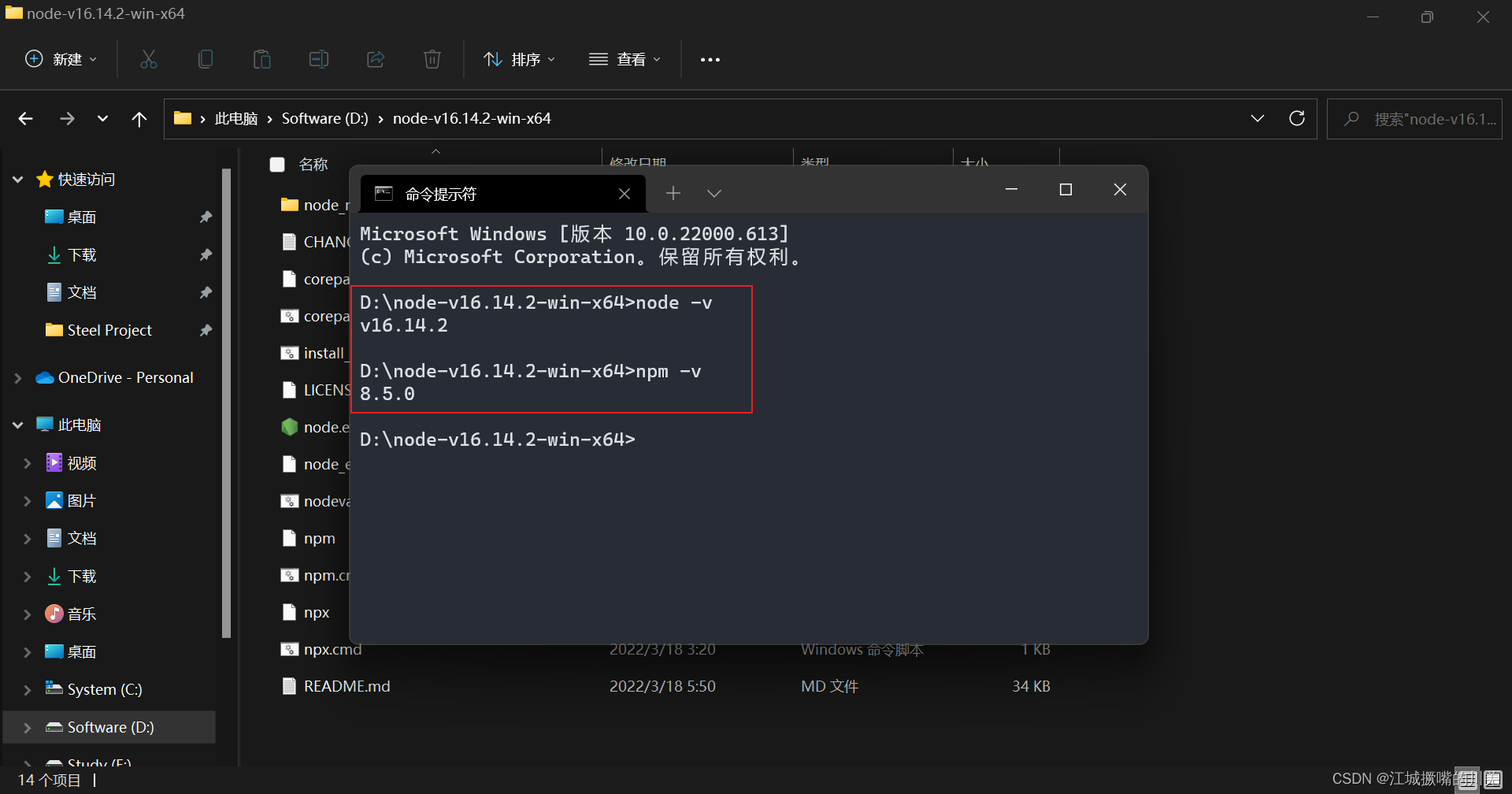1512x794 pixels.
Task: Click the Paste clipboard icon in toolbar
Action: tap(262, 59)
